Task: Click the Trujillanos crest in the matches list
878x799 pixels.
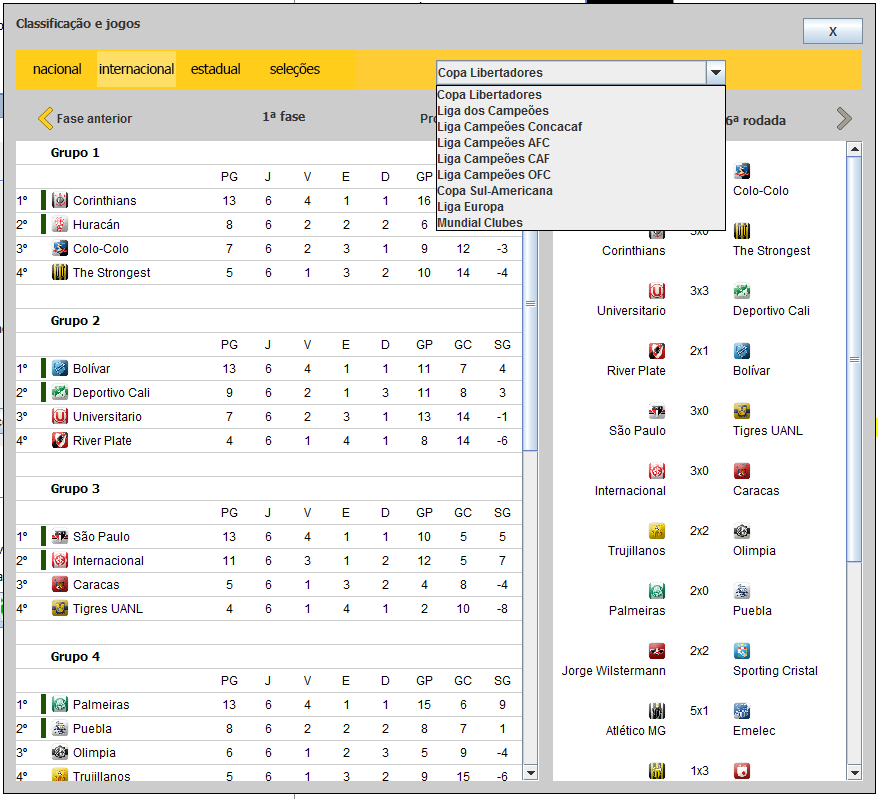Action: coord(657,530)
